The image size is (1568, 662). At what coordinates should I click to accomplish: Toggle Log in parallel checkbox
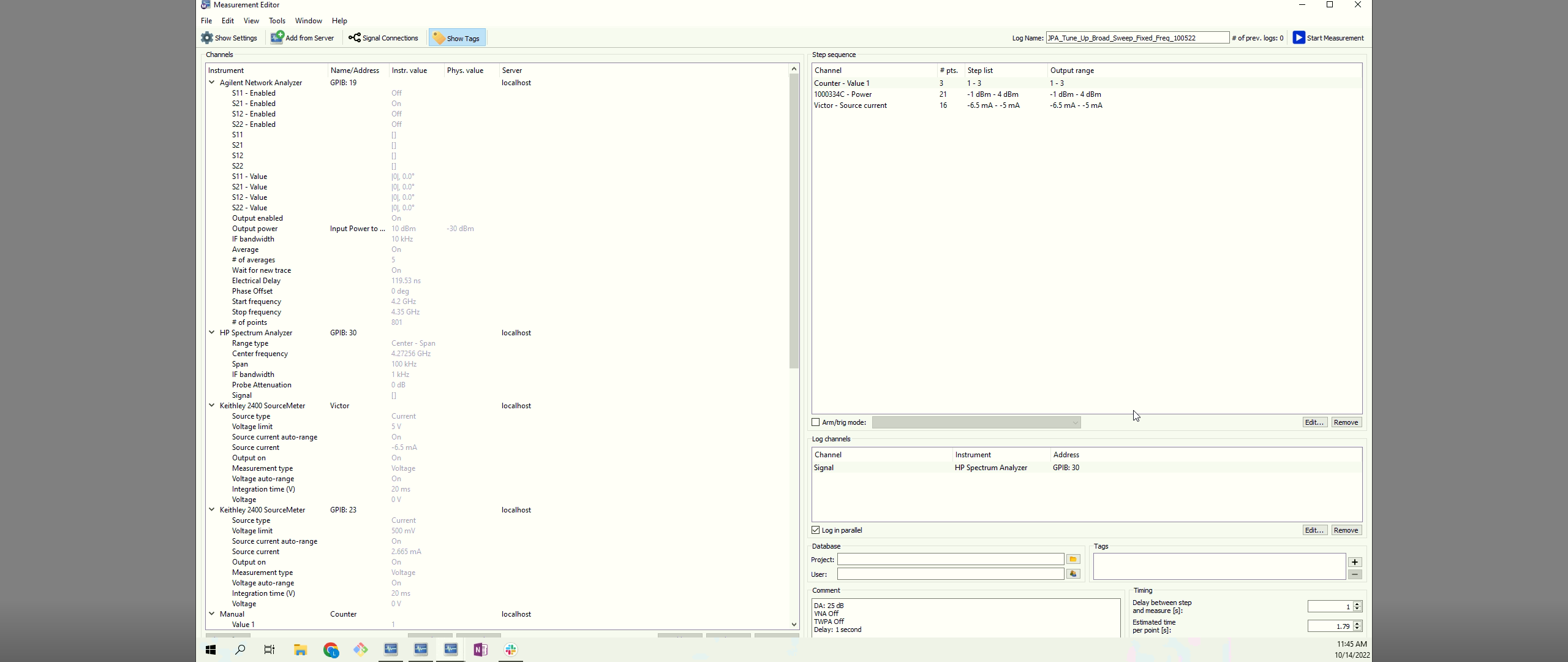(x=816, y=530)
